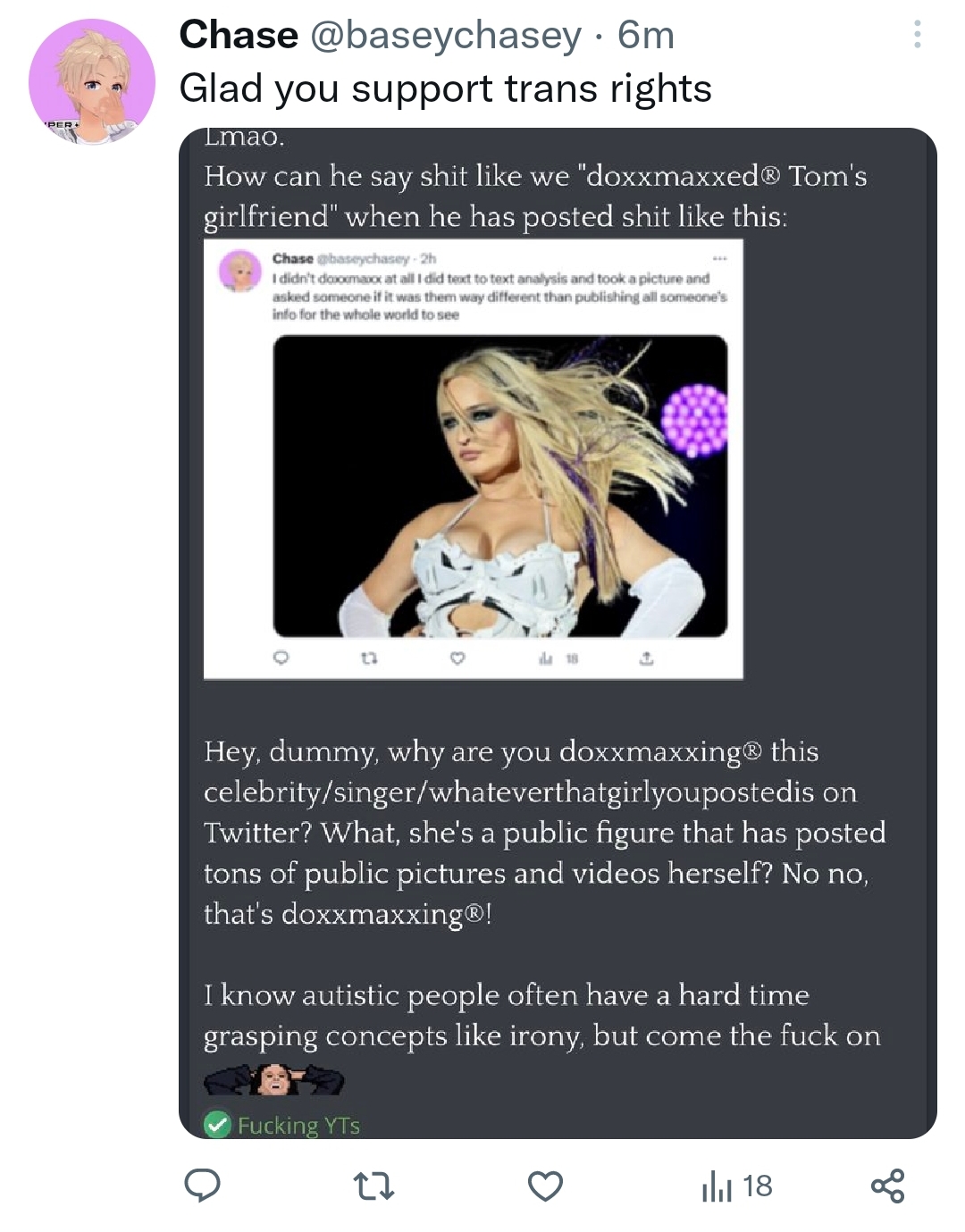Open the three-dot more options menu
The height and width of the screenshot is (1232, 965).
tap(917, 35)
